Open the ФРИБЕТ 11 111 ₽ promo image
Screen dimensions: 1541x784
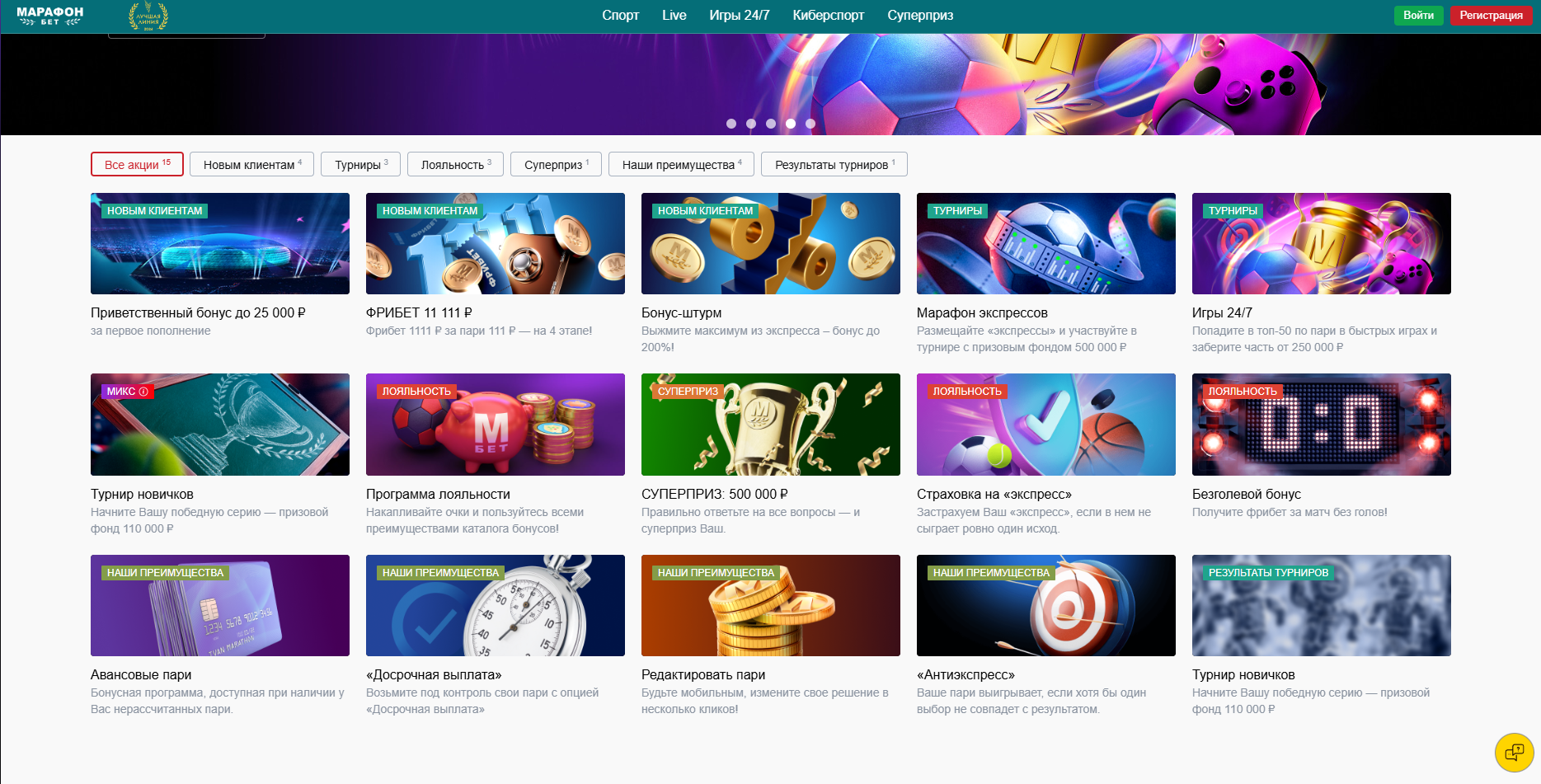(x=495, y=244)
